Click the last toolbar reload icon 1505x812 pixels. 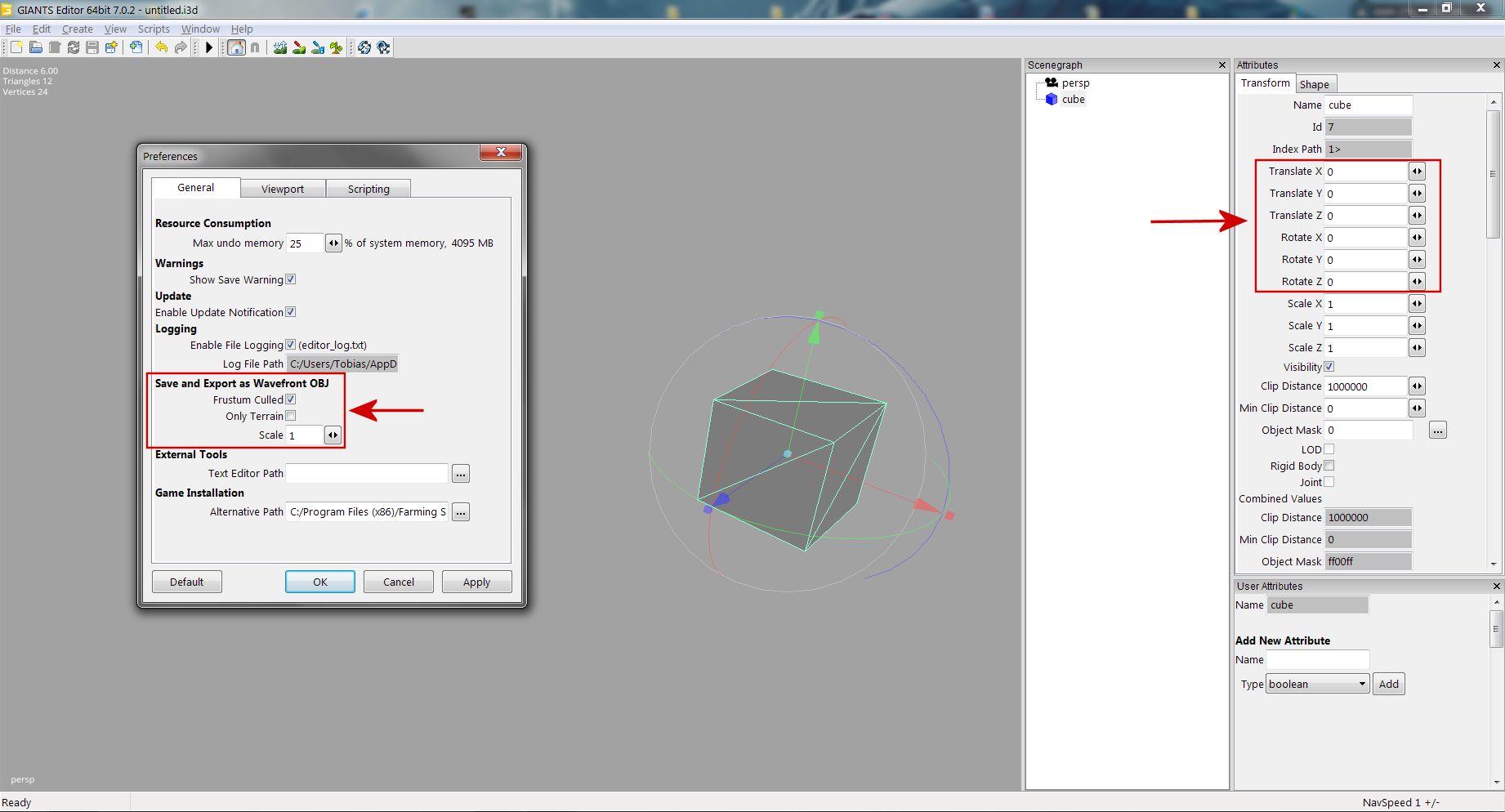pyautogui.click(x=383, y=47)
